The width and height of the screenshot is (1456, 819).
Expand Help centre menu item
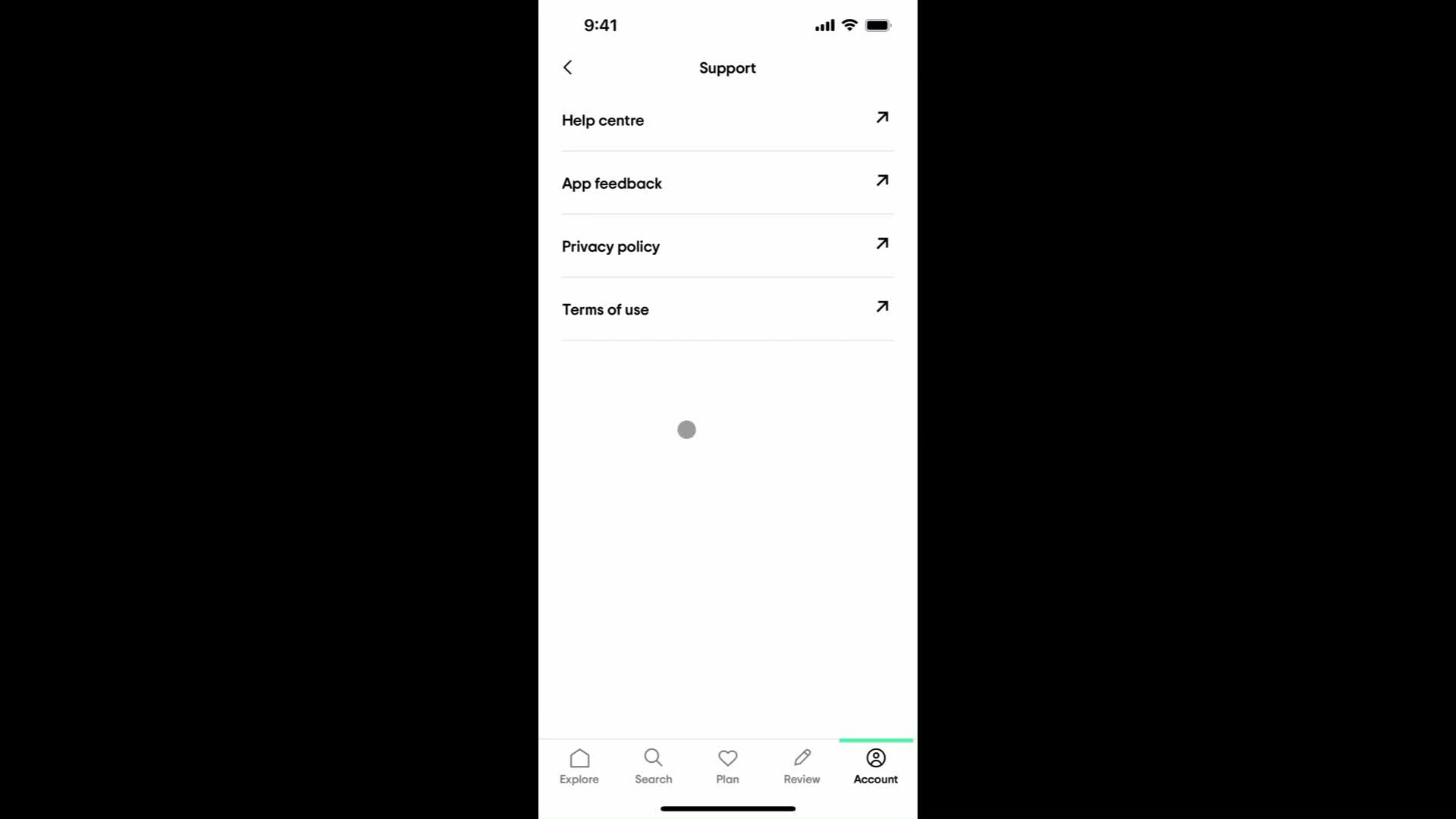pos(728,120)
